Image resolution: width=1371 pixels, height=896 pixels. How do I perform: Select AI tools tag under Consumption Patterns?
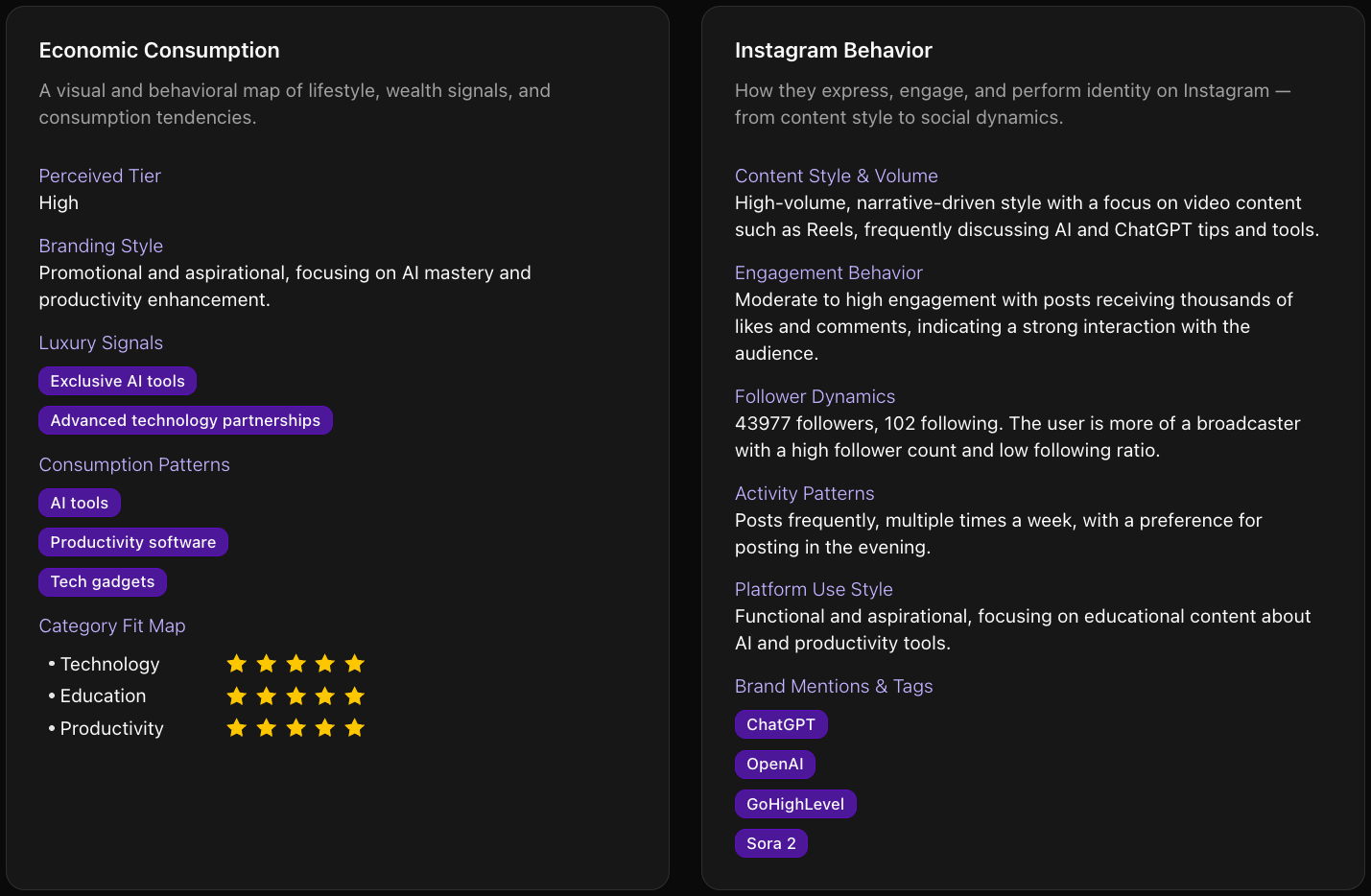coord(80,503)
